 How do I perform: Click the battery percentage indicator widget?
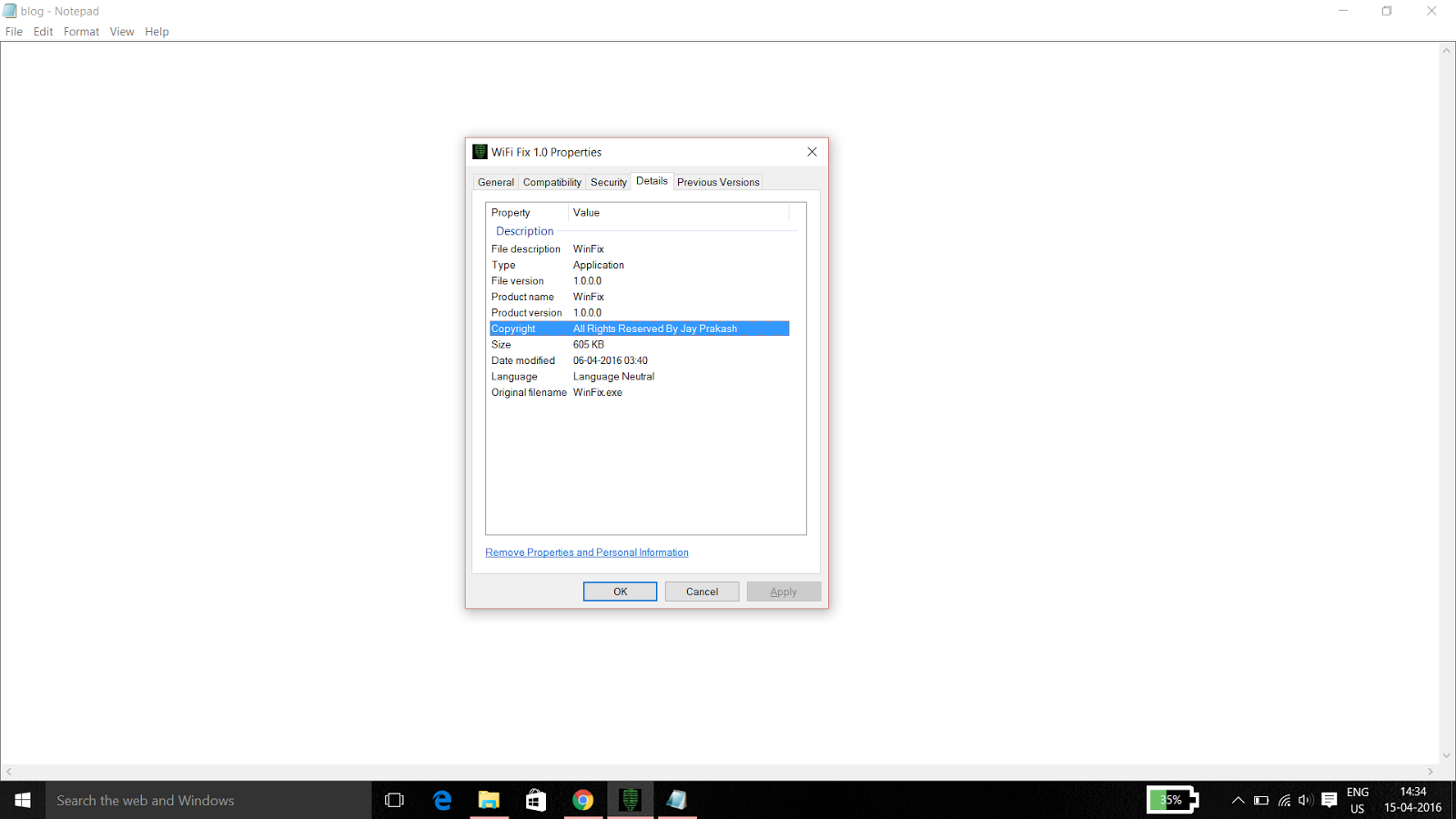pos(1172,800)
